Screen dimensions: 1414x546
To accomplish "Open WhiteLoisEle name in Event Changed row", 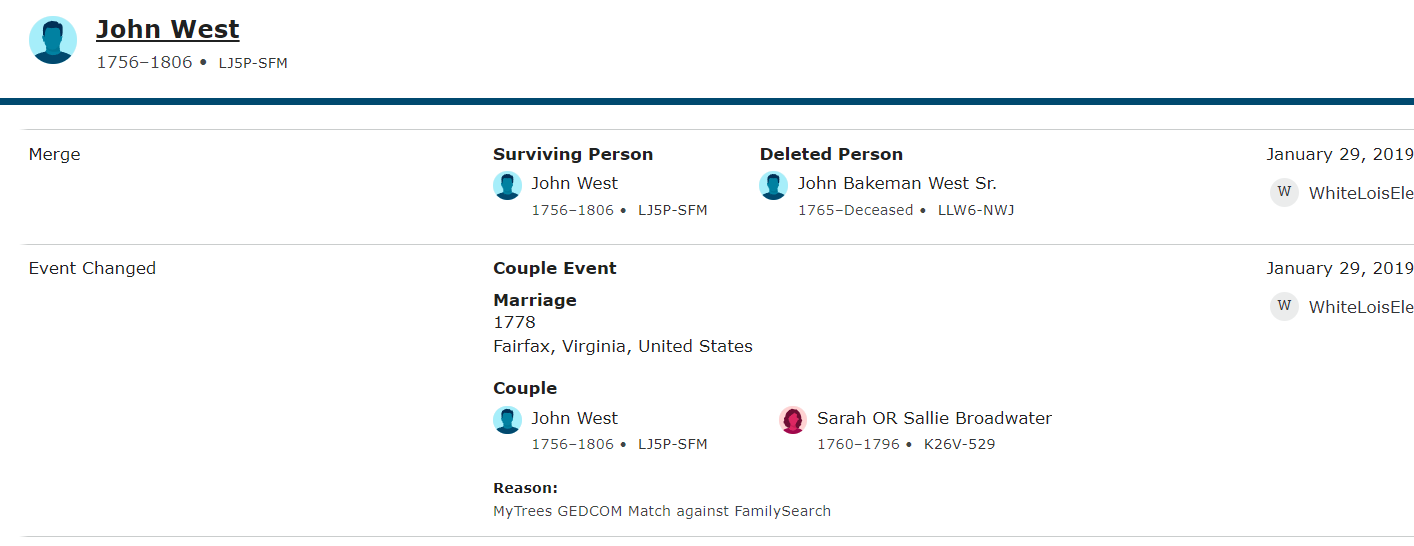I will 1361,307.
